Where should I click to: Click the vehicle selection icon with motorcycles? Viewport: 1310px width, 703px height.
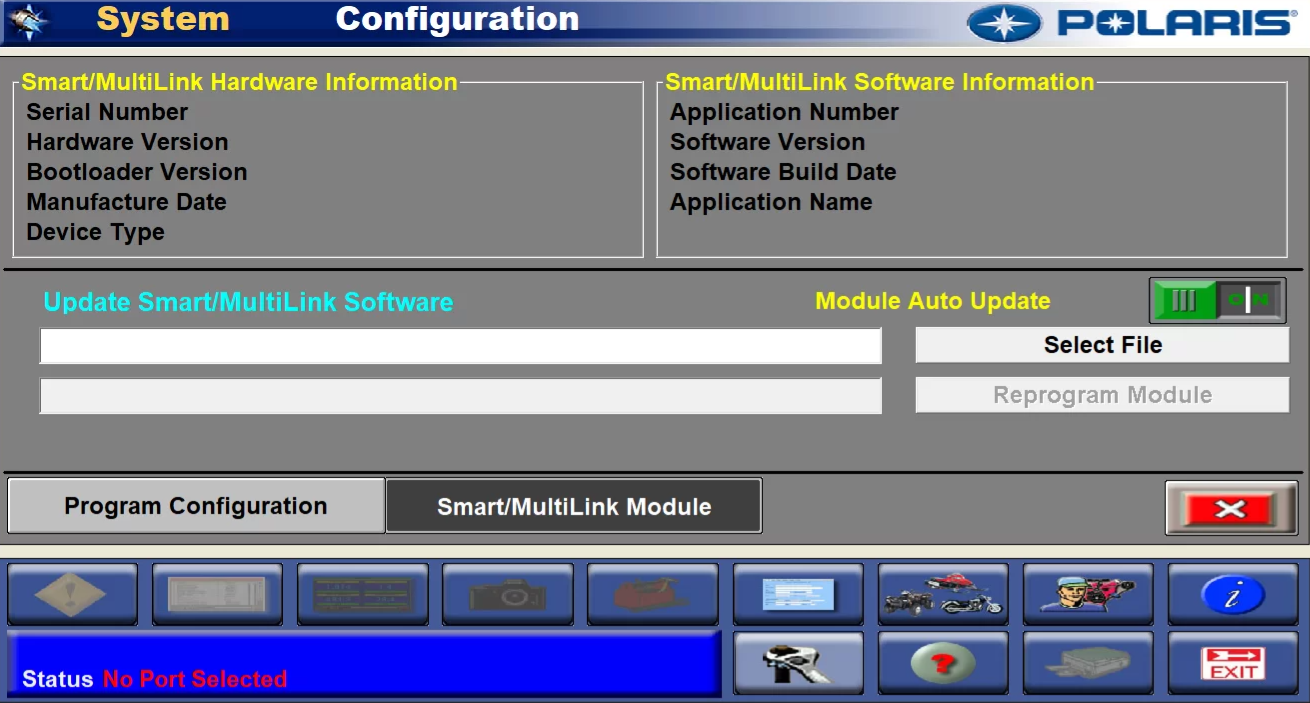(x=942, y=594)
